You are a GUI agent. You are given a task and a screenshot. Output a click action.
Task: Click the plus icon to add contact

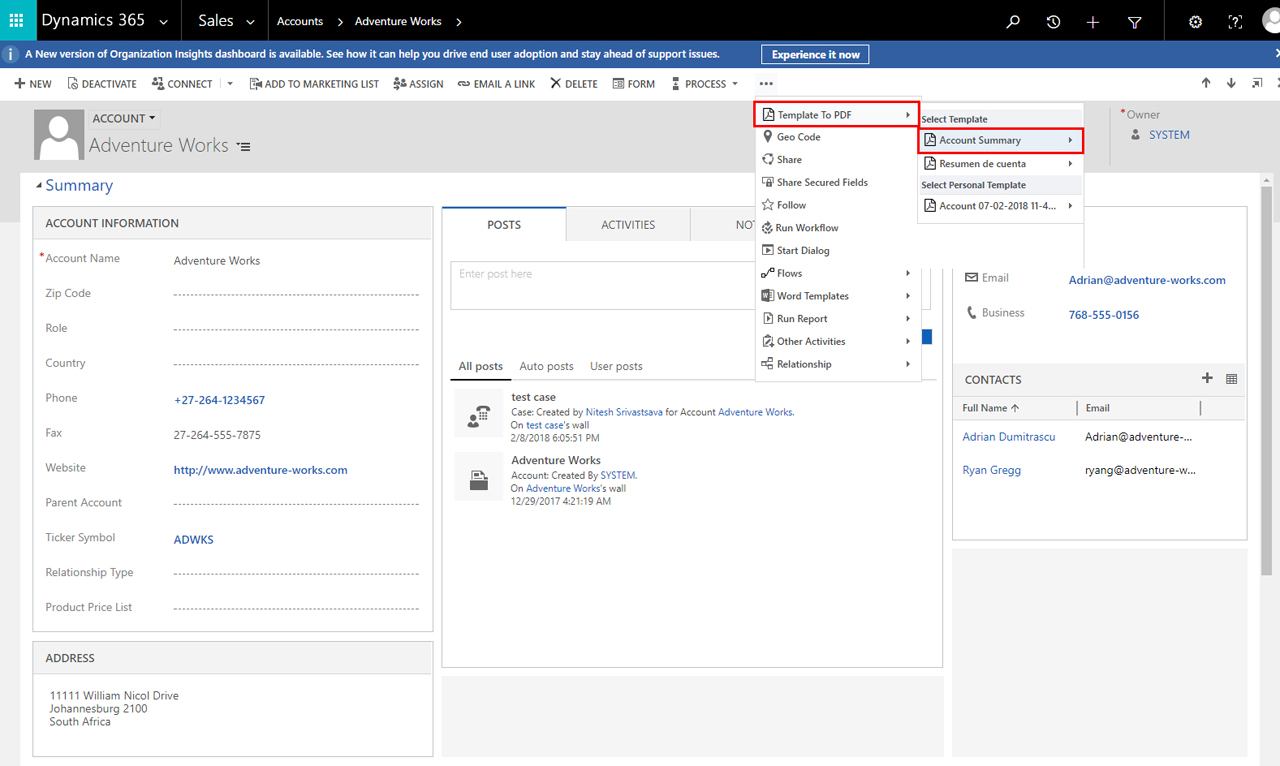[1207, 378]
